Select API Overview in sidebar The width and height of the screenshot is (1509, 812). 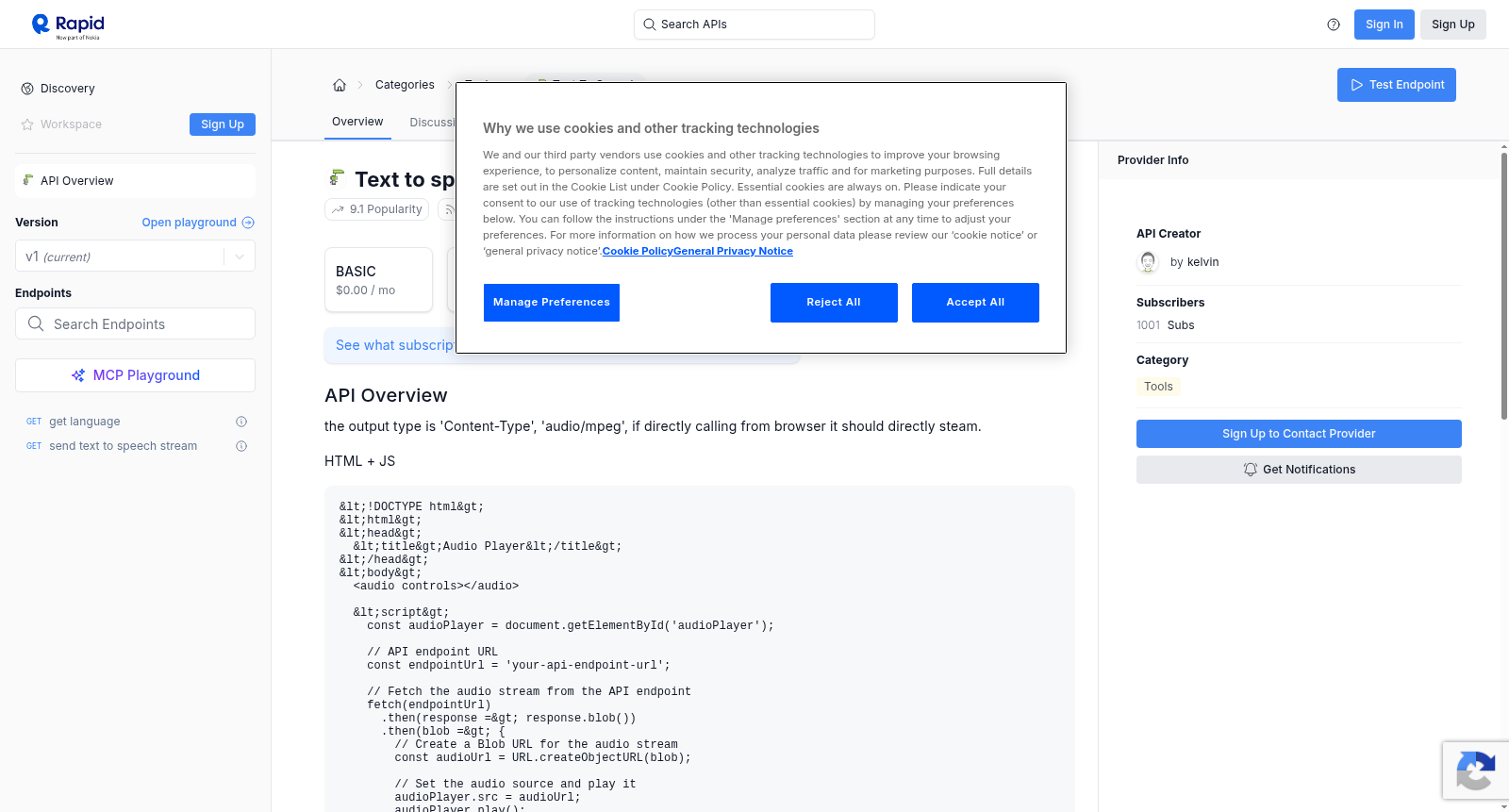click(135, 181)
